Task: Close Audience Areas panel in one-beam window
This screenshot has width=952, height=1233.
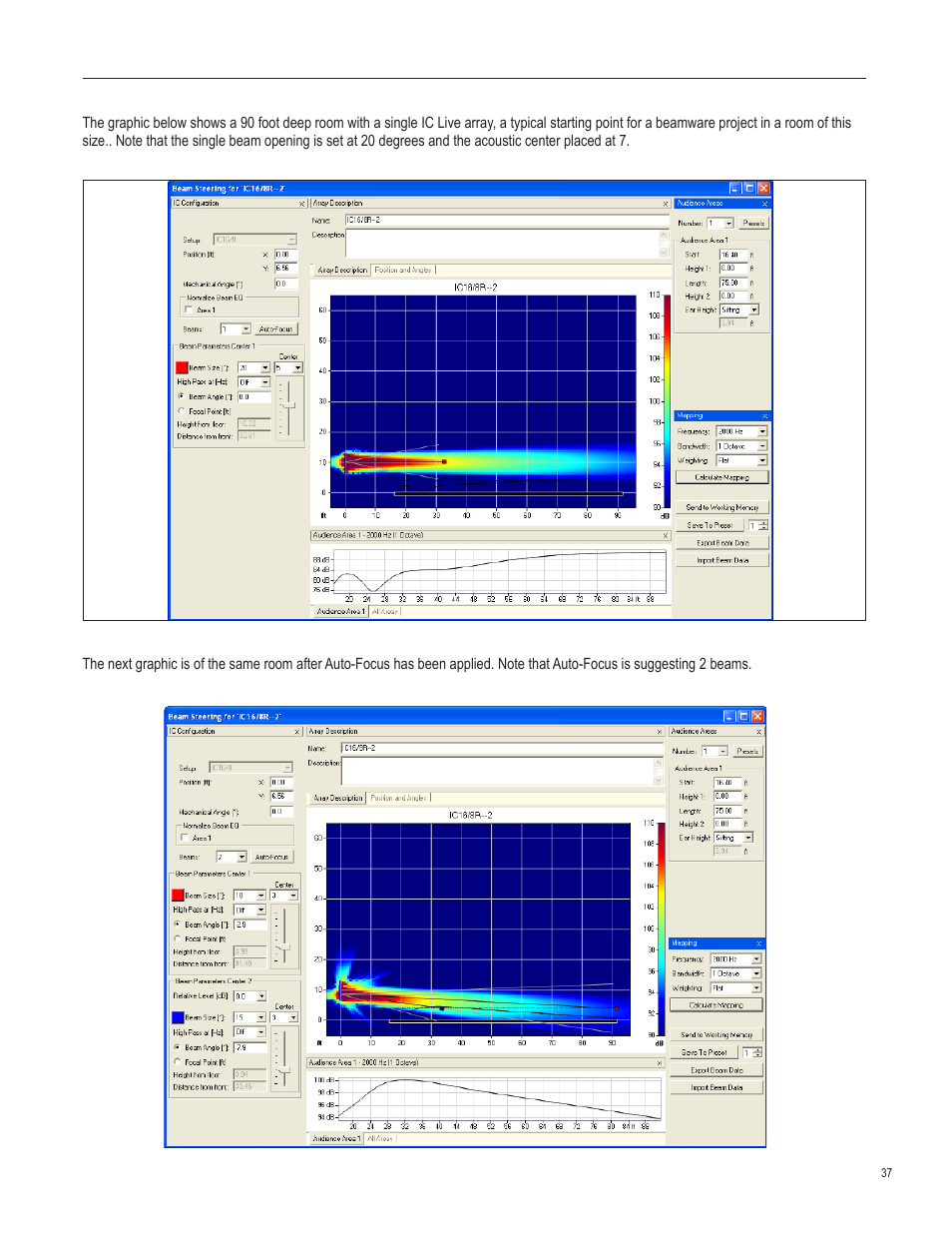Action: (765, 204)
